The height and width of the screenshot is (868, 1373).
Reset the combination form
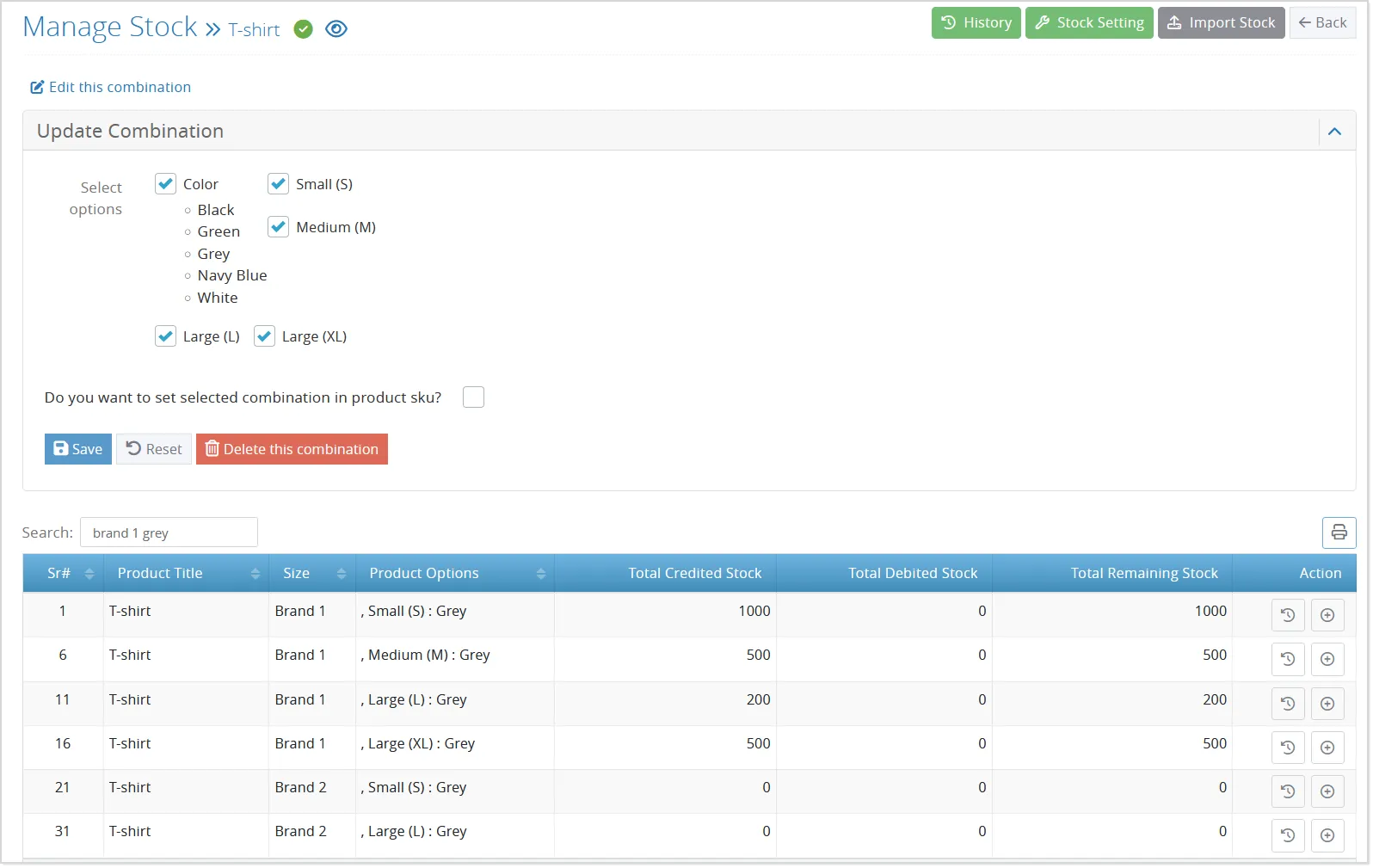point(154,449)
